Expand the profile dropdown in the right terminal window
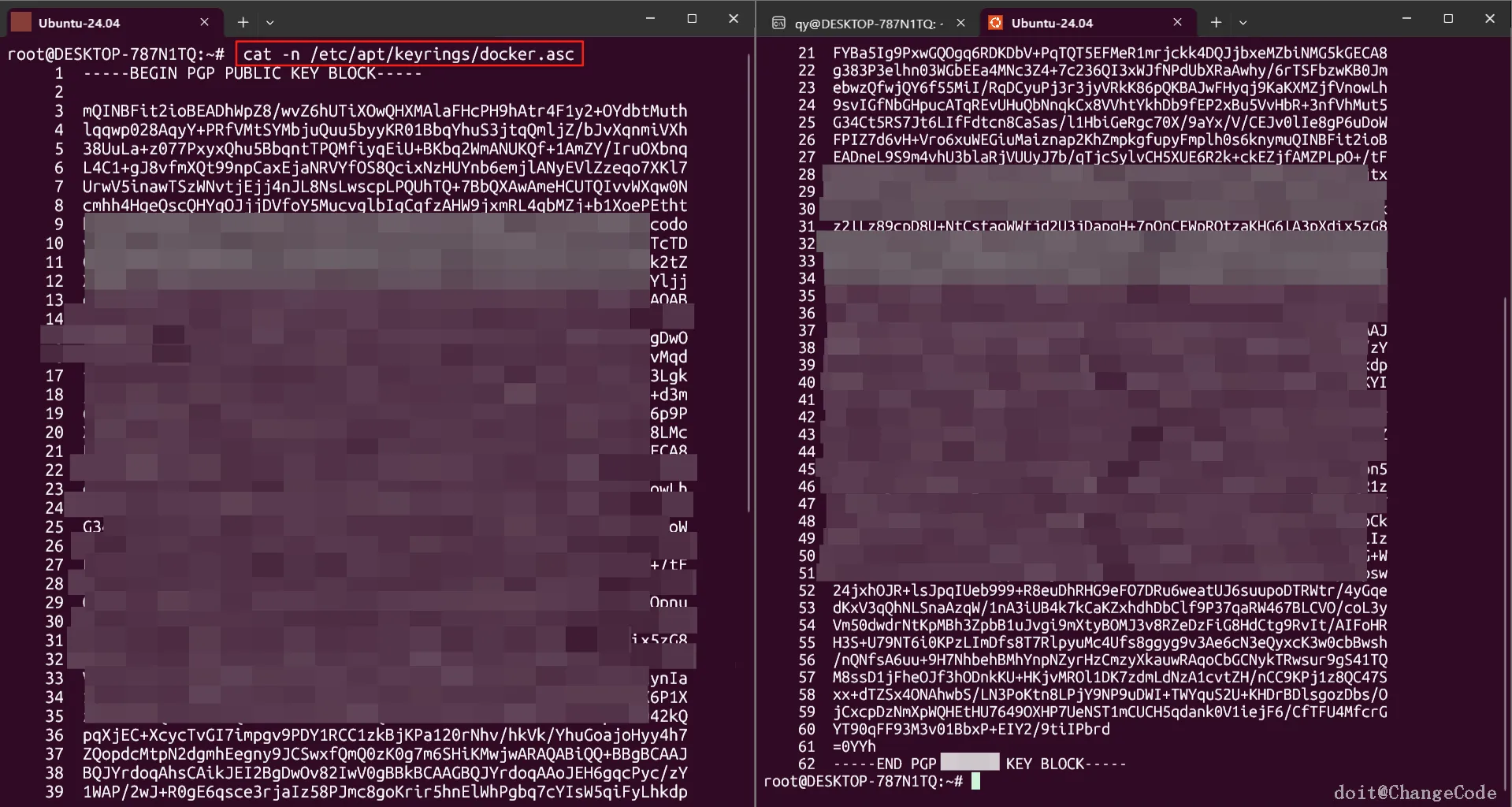This screenshot has width=1512, height=807. pyautogui.click(x=1243, y=23)
